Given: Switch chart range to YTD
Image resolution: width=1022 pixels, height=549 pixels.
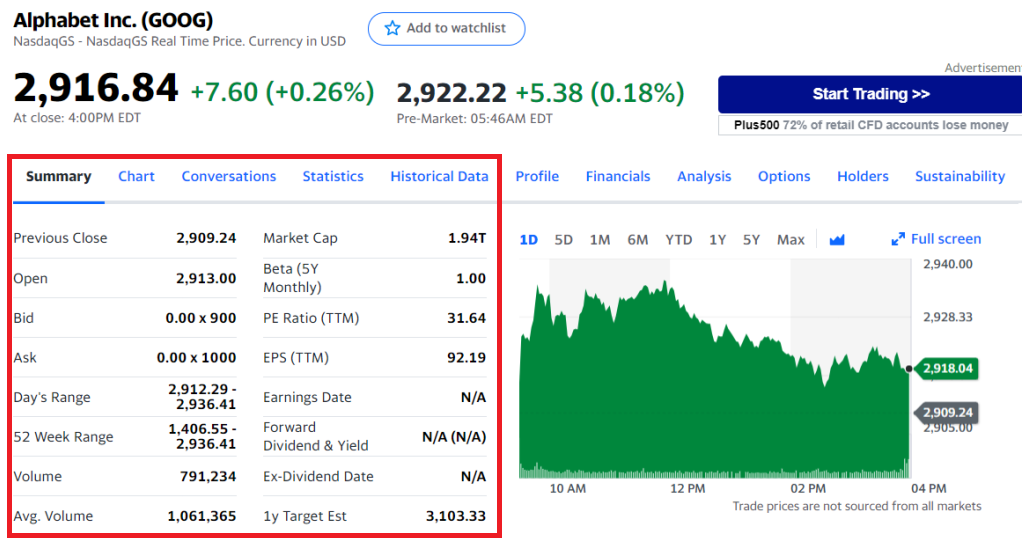Looking at the screenshot, I should pos(679,240).
